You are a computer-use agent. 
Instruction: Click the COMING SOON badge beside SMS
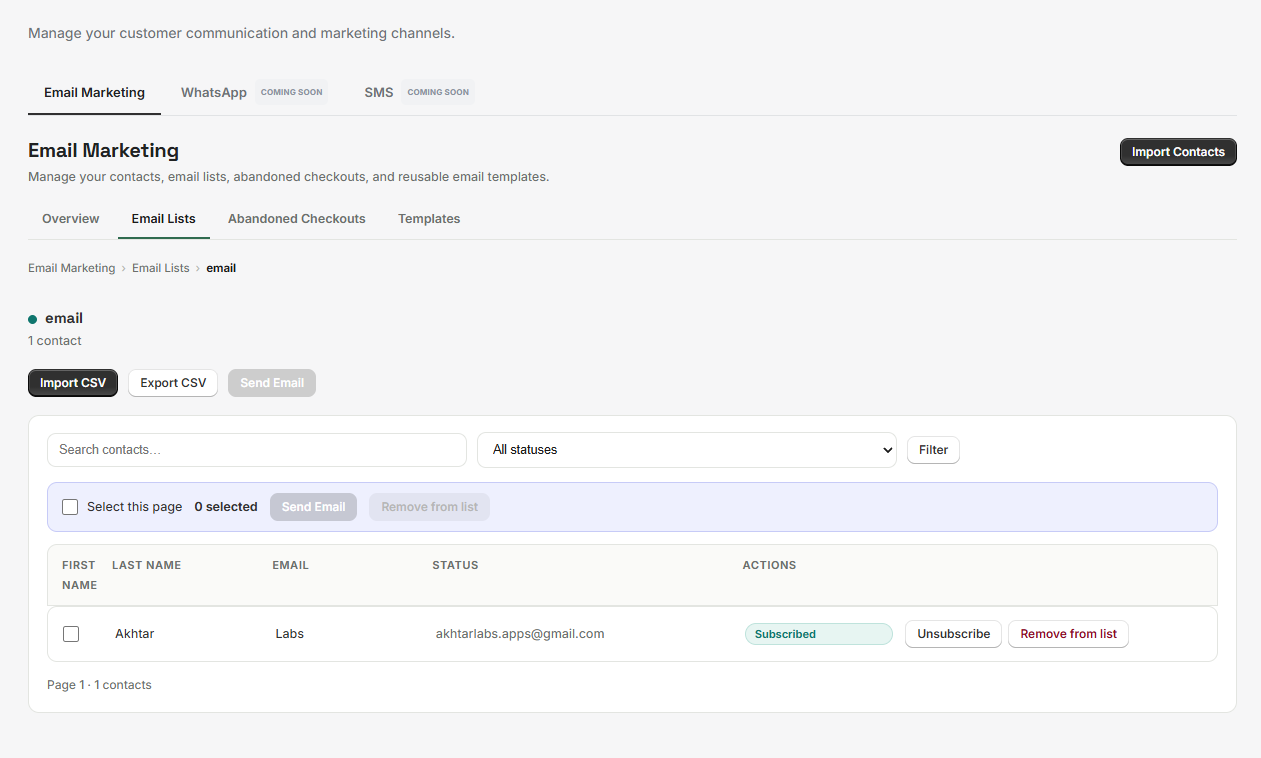point(438,92)
